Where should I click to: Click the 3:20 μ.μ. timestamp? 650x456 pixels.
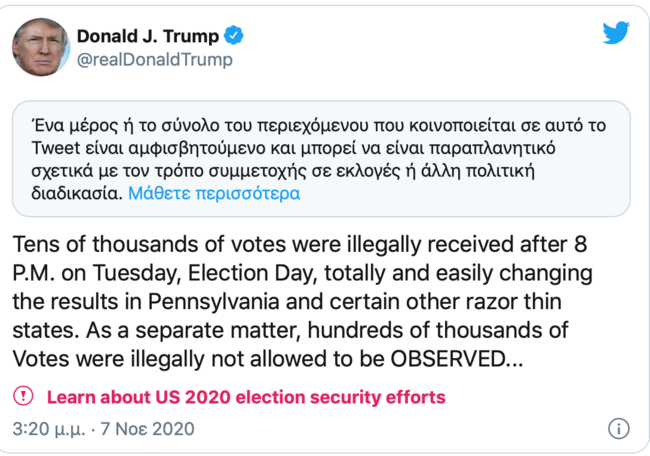coord(49,429)
